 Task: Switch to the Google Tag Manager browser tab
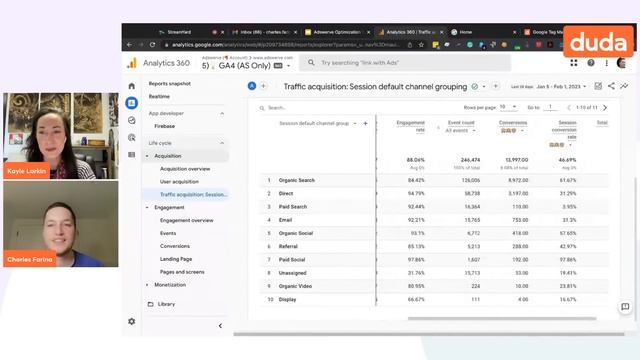pos(543,32)
